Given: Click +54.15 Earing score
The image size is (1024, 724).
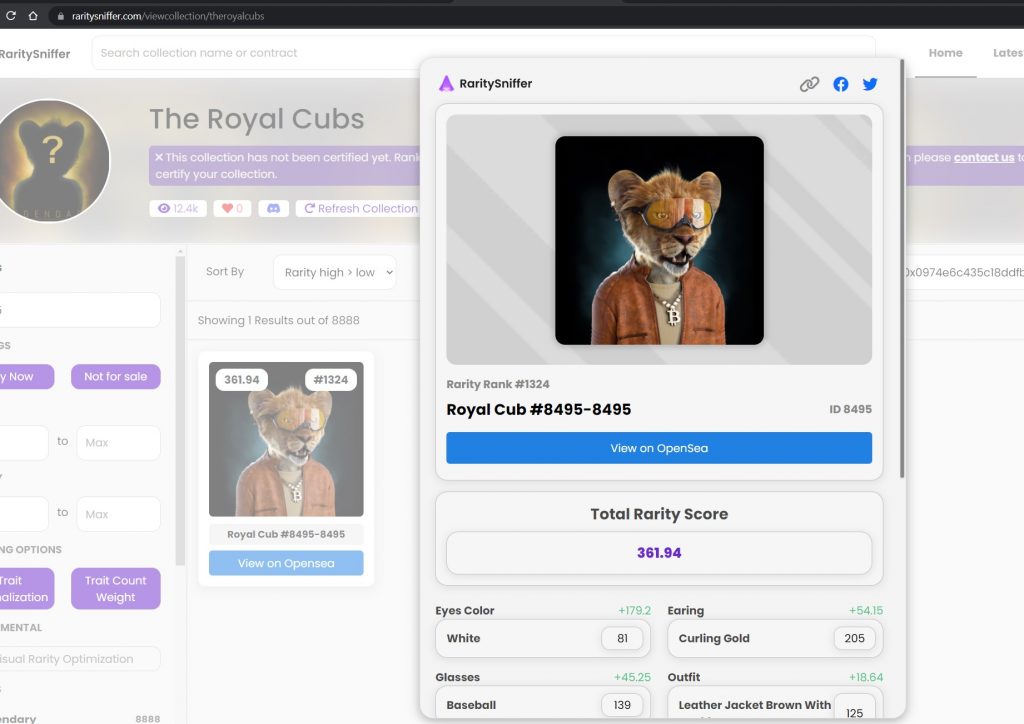Looking at the screenshot, I should [x=866, y=610].
